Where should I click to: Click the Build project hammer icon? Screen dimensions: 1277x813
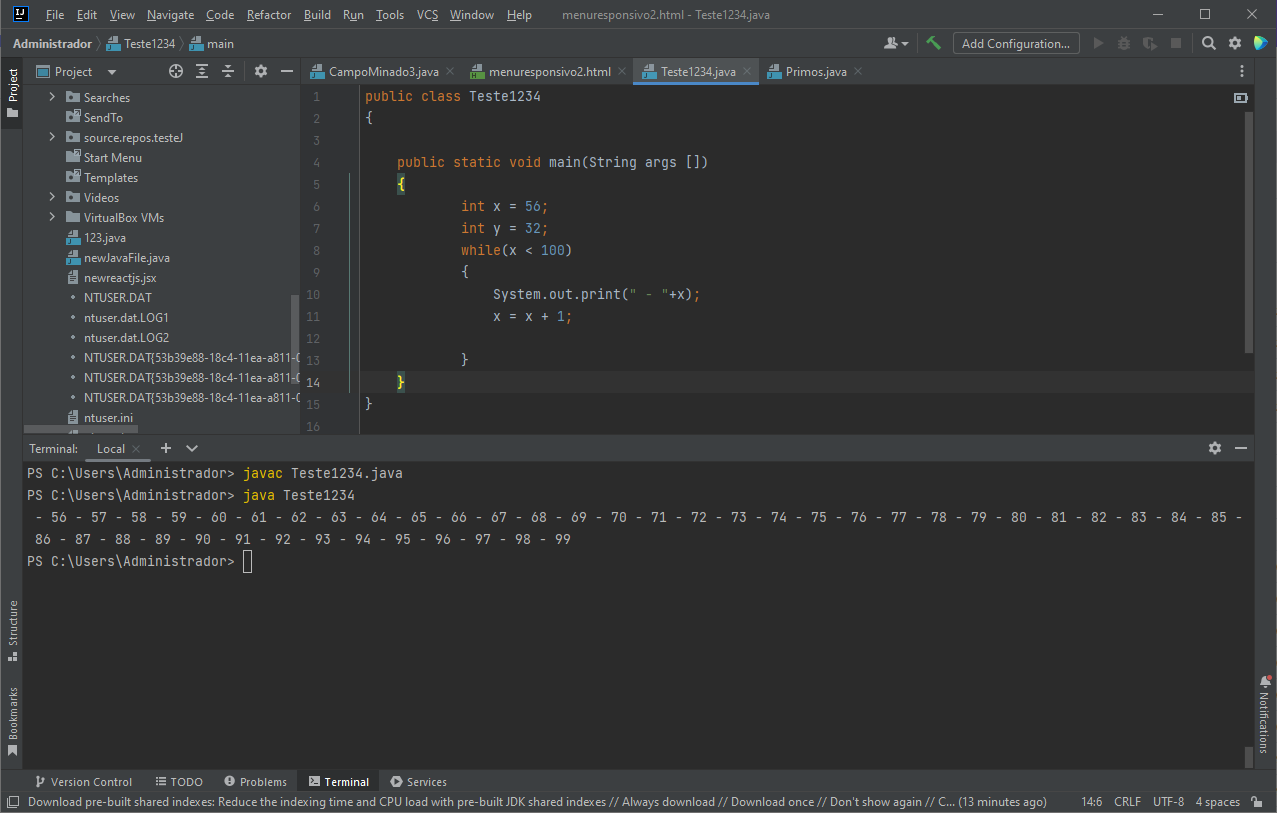[x=933, y=43]
